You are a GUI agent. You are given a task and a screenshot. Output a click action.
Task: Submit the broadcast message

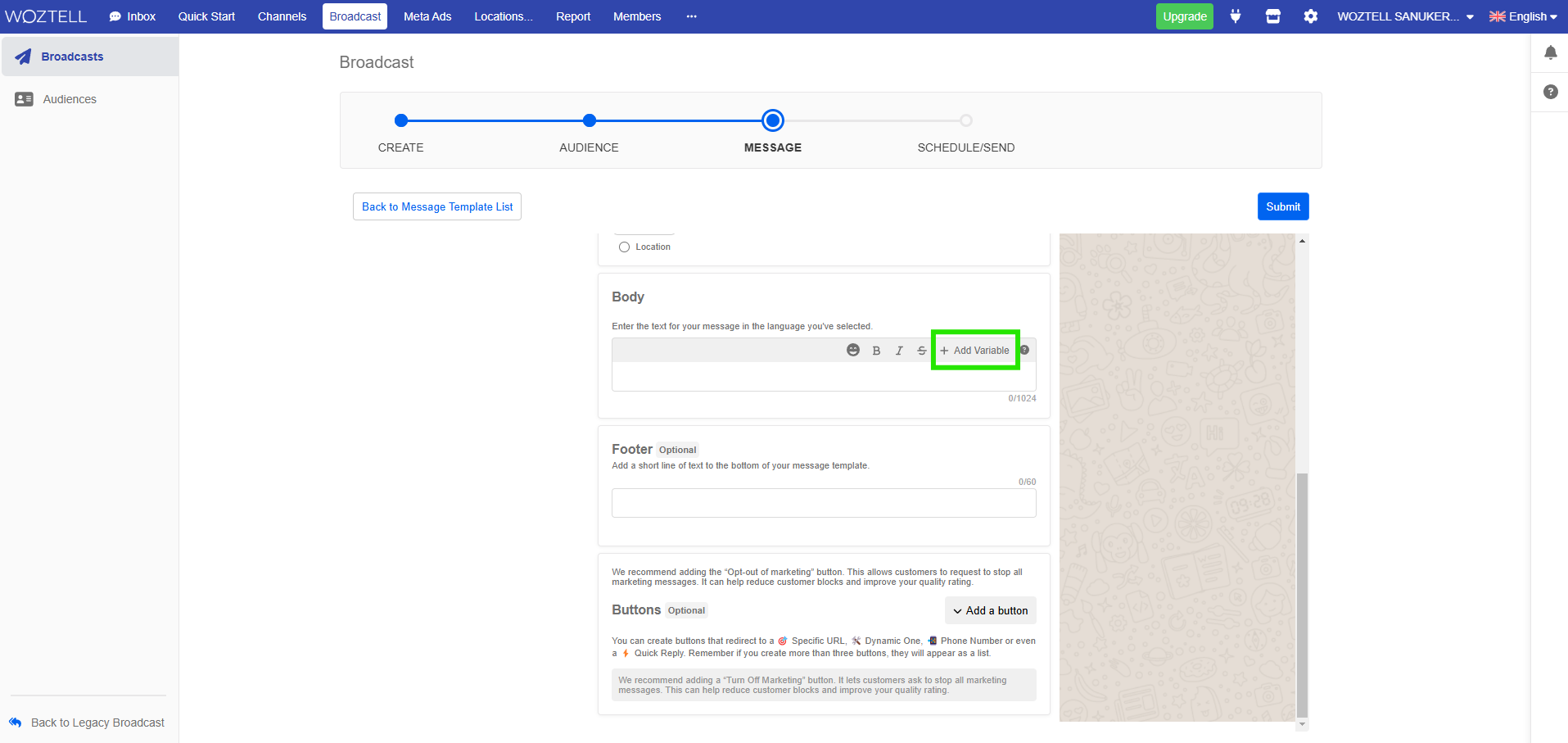[1282, 206]
